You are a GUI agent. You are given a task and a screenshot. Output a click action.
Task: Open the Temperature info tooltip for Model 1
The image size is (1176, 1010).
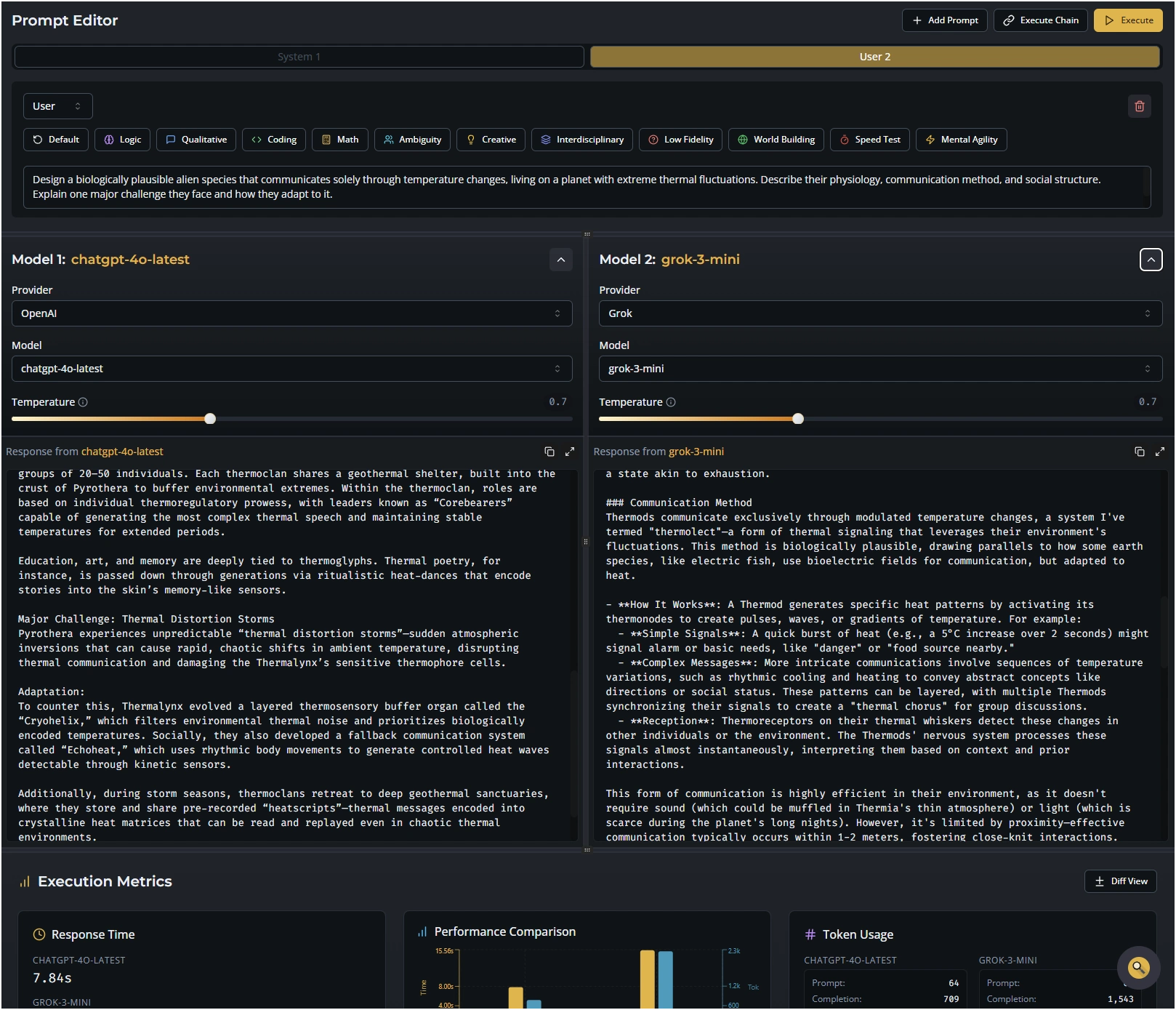83,402
